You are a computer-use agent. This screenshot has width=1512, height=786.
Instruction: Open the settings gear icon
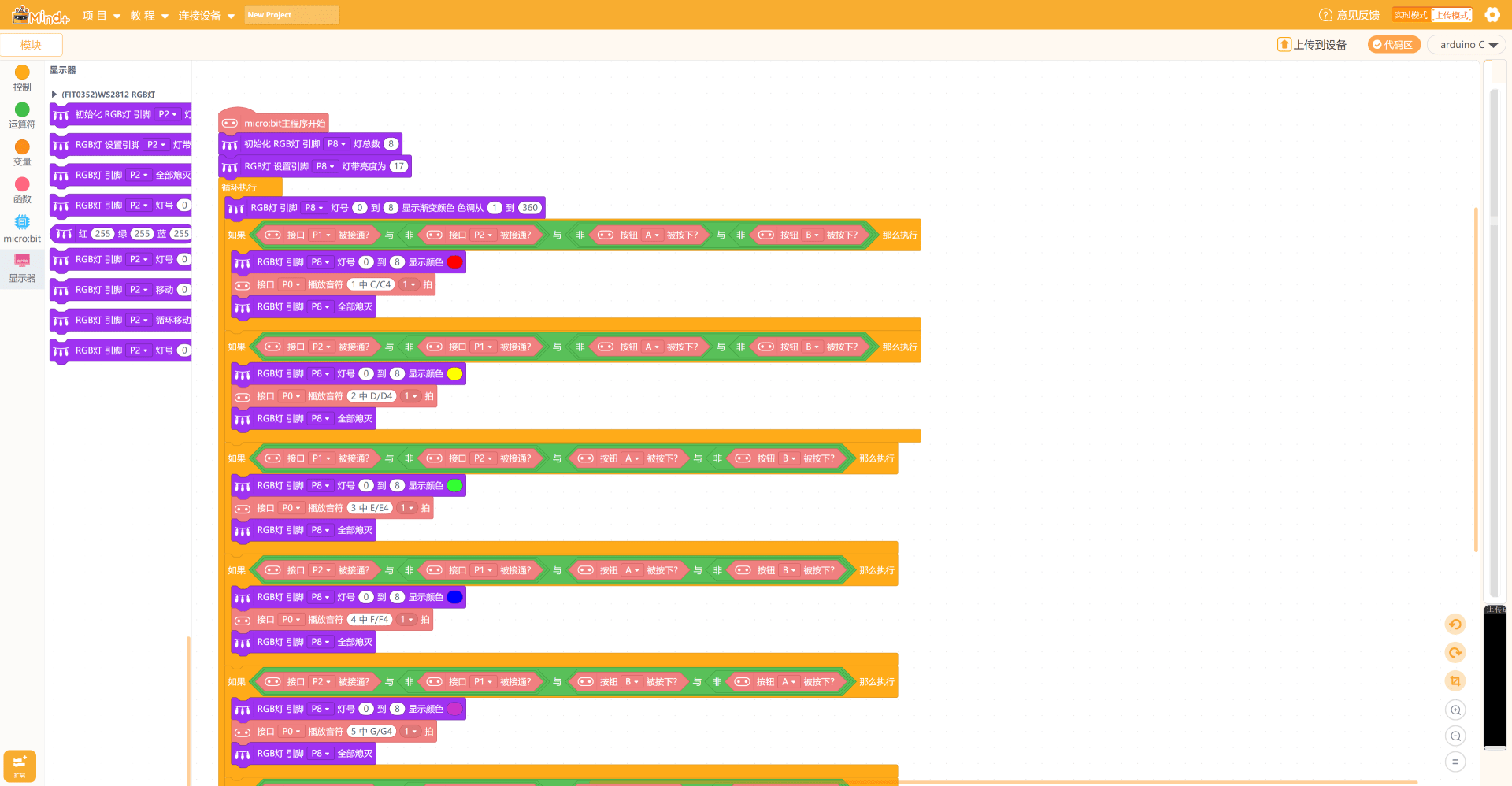pyautogui.click(x=1492, y=15)
